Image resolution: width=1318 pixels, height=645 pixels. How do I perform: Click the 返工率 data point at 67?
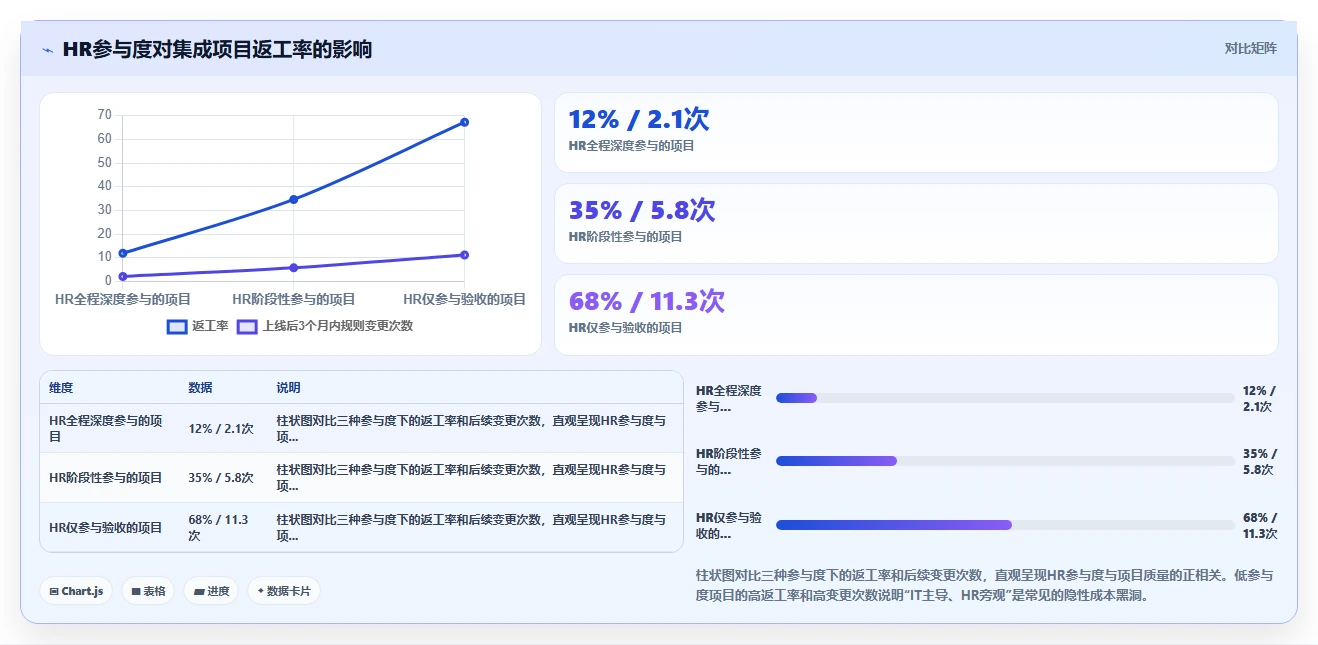(x=464, y=122)
